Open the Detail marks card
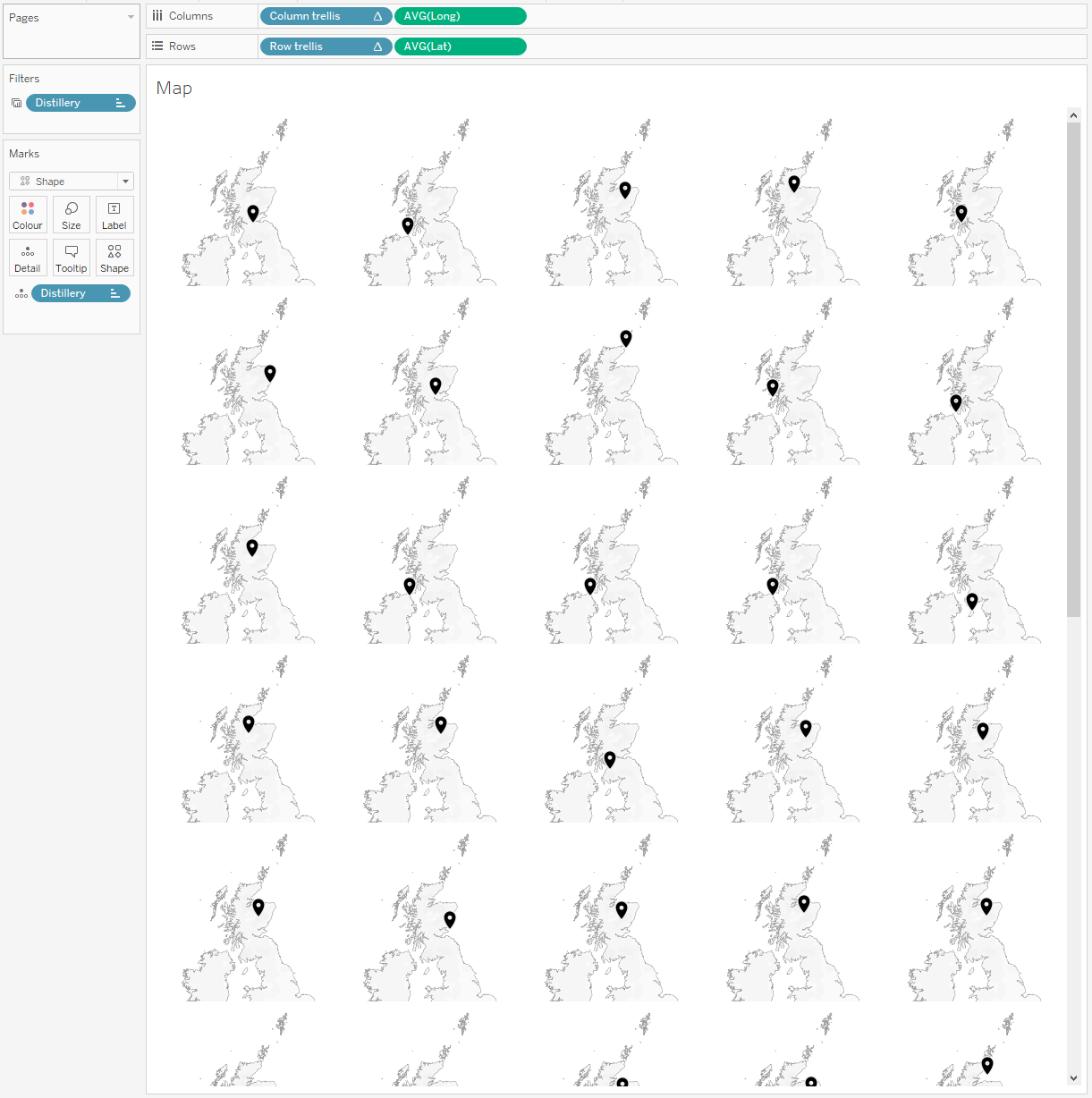1092x1098 pixels. click(28, 258)
